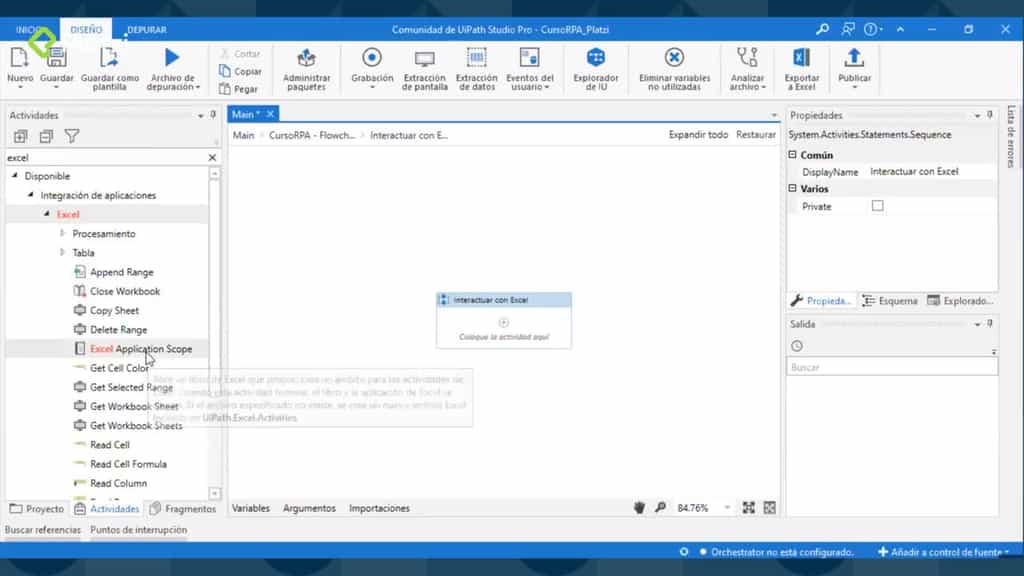Click Eliminar variables no utilizadas
1024x576 pixels.
[x=675, y=69]
